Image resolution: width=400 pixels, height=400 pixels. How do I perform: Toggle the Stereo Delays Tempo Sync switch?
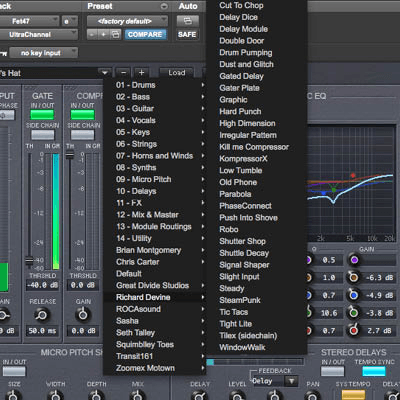point(374,371)
